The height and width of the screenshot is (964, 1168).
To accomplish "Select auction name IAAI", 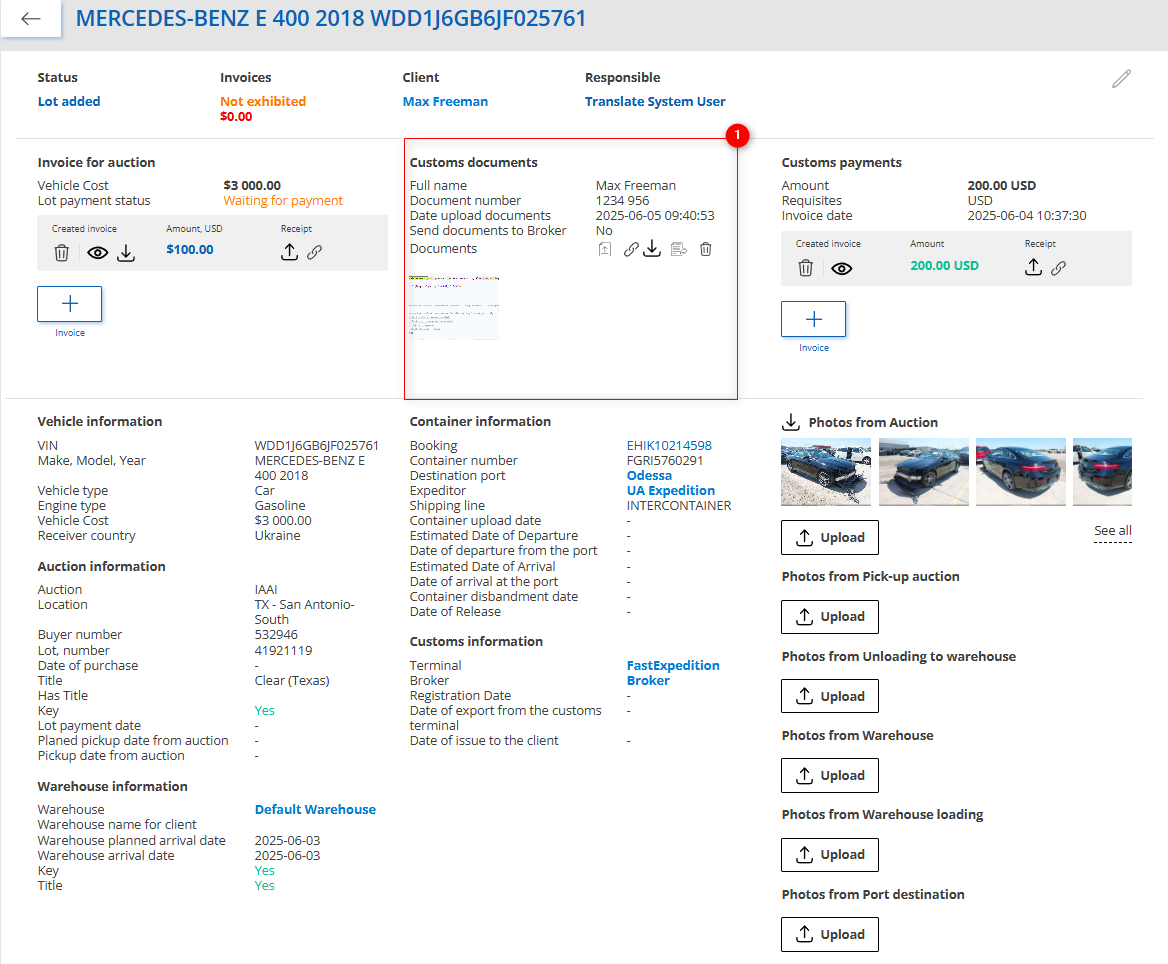I will coord(266,589).
